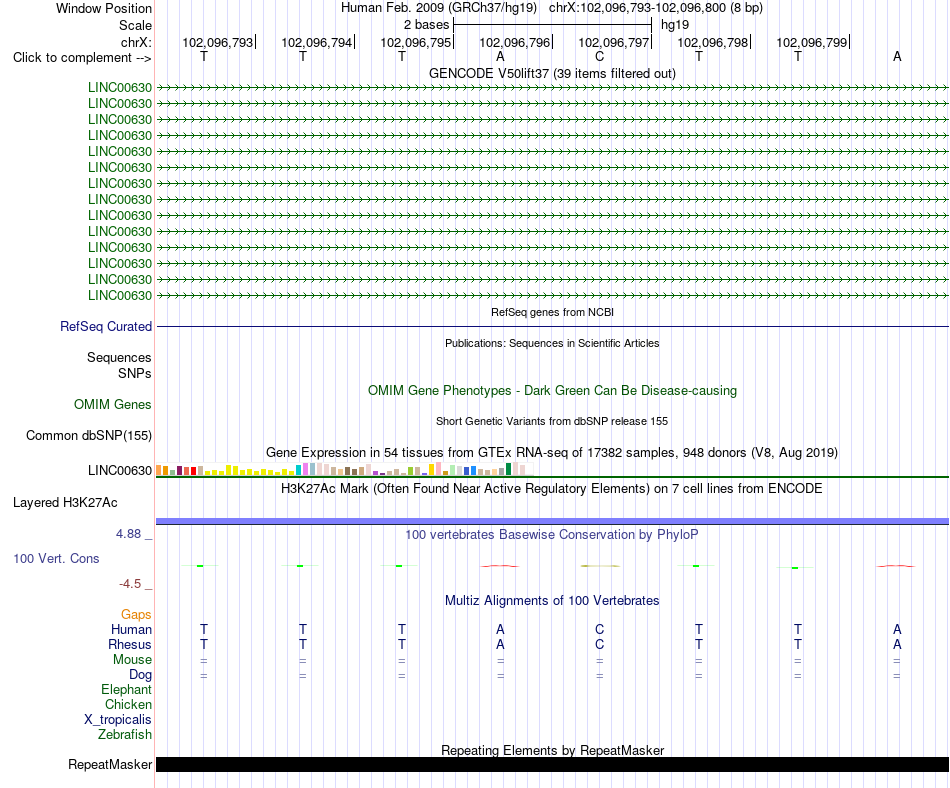The height and width of the screenshot is (788, 950).
Task: Click position label 102,096,794
Action: (x=316, y=42)
